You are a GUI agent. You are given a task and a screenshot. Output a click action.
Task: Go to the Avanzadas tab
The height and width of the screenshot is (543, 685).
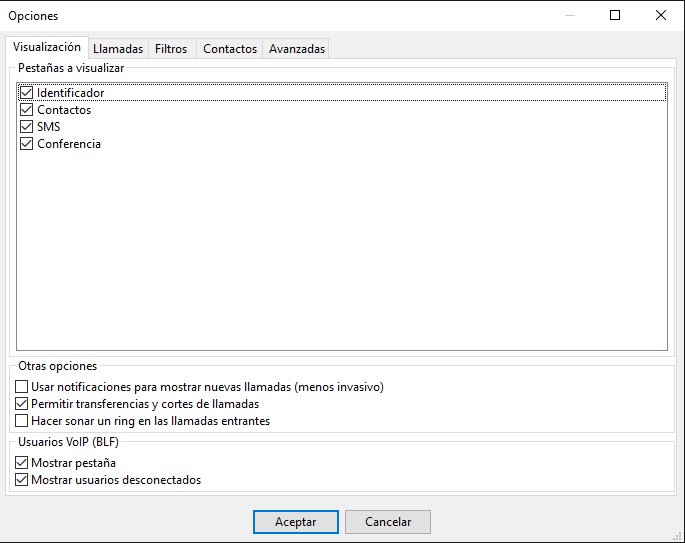[x=297, y=49]
